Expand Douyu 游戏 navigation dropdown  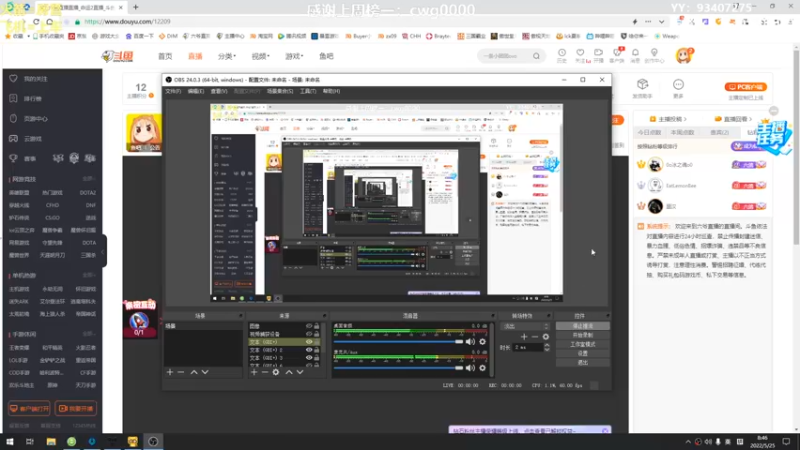pyautogui.click(x=294, y=56)
